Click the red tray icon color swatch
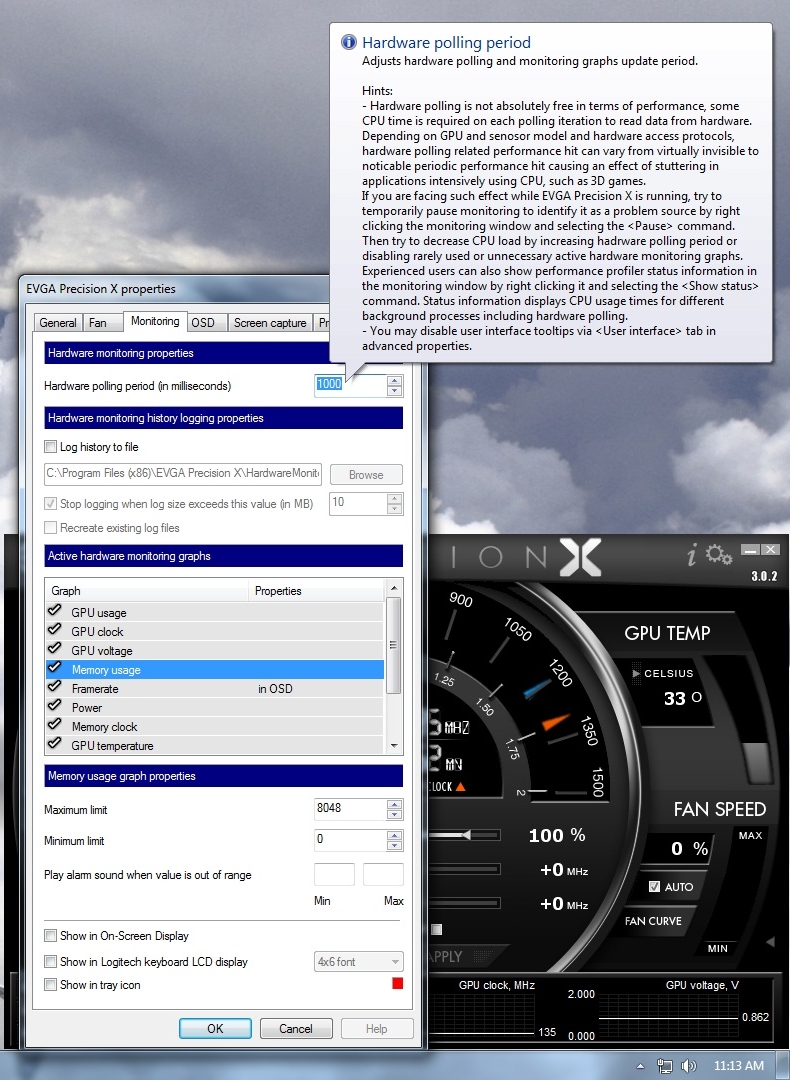Screen dimensions: 790x1080 397,984
